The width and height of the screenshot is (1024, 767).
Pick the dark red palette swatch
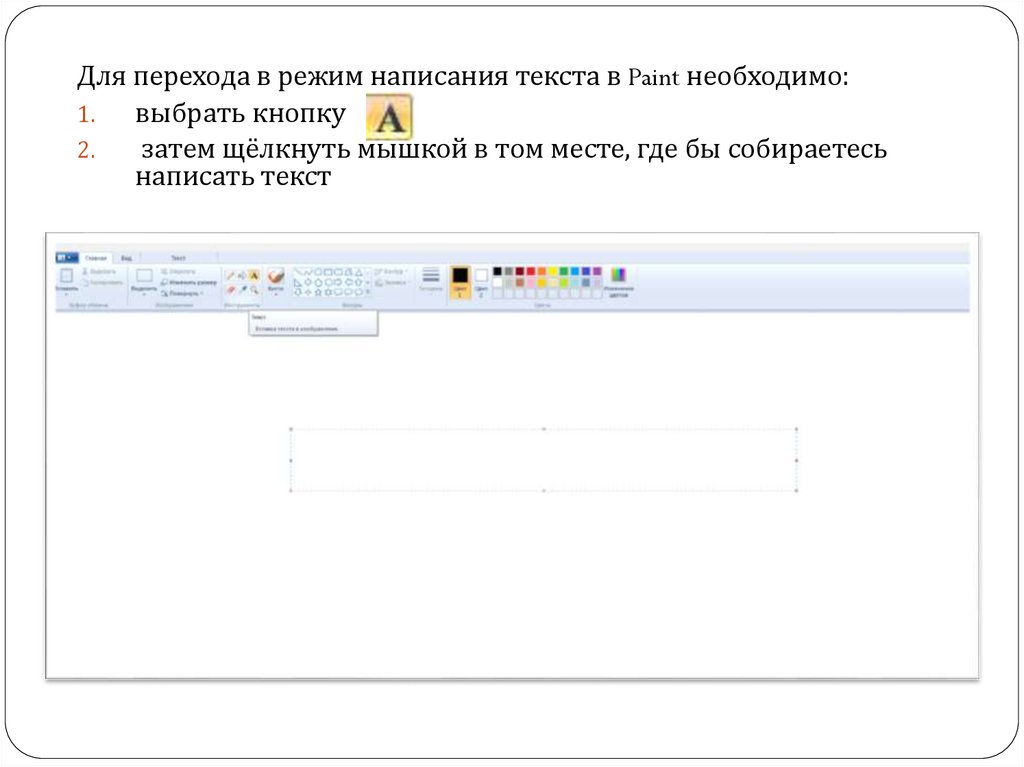click(x=520, y=271)
